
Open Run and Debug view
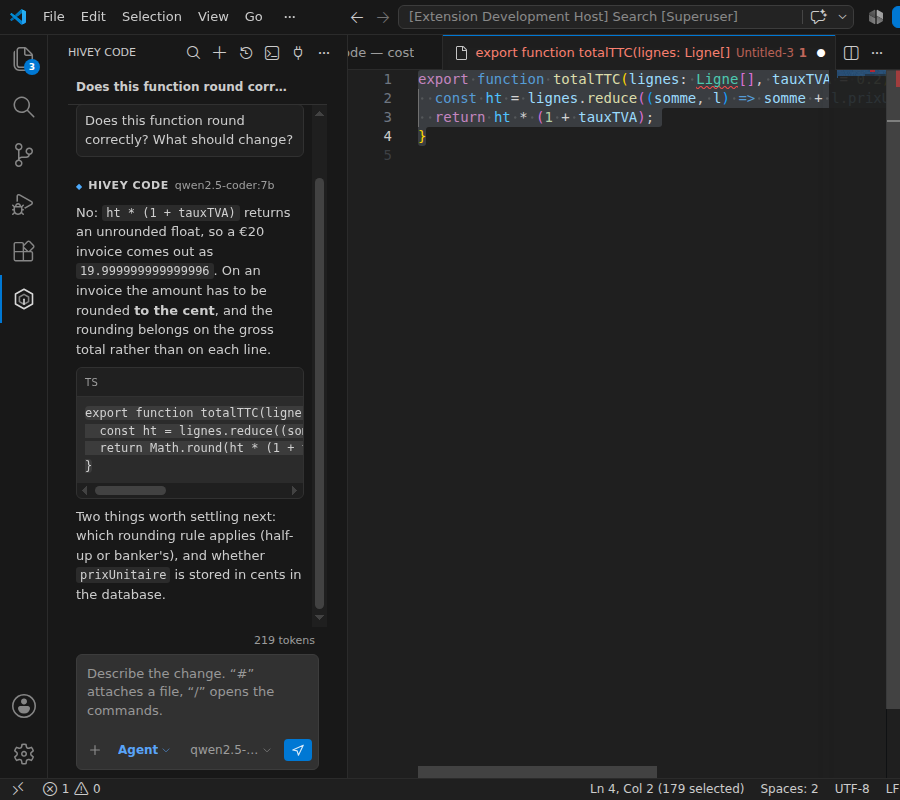pyautogui.click(x=24, y=203)
